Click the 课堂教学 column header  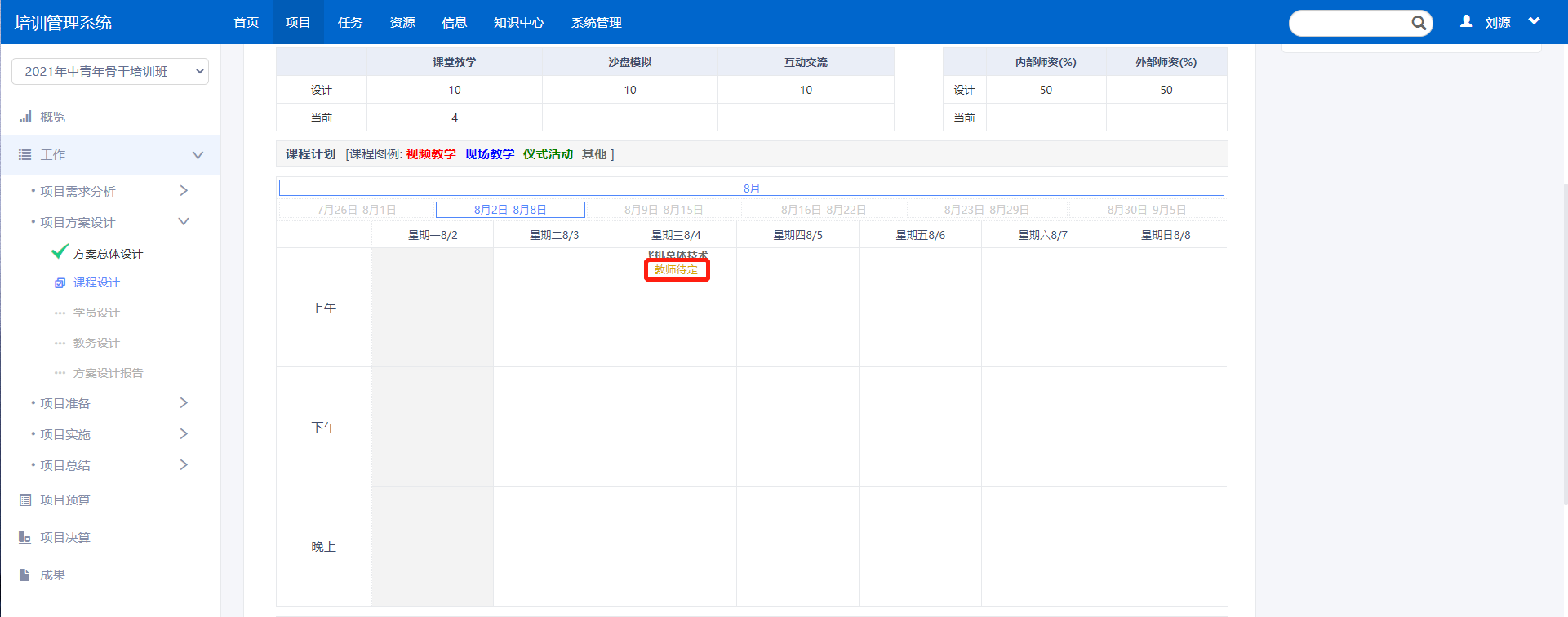(x=455, y=62)
